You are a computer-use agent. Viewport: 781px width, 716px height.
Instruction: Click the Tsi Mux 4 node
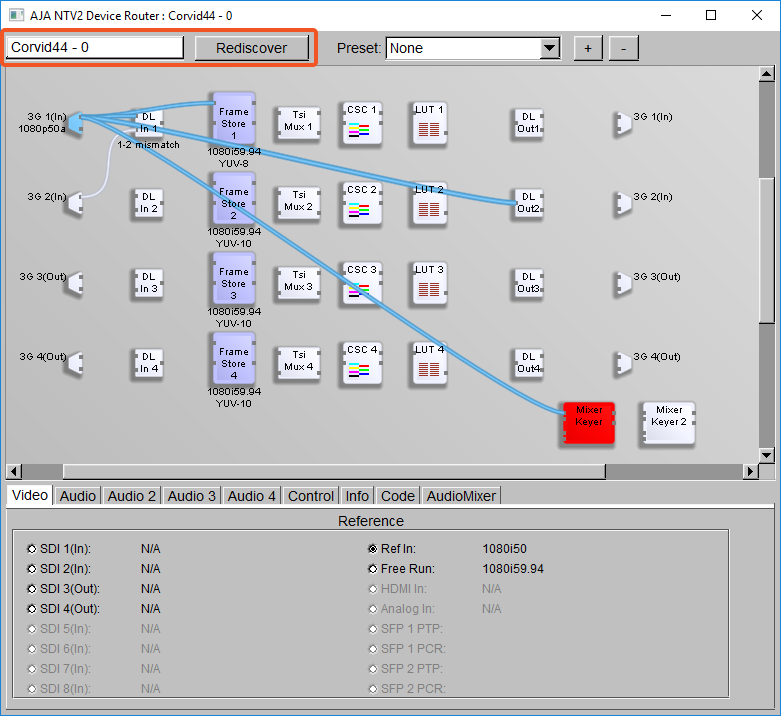pos(297,363)
